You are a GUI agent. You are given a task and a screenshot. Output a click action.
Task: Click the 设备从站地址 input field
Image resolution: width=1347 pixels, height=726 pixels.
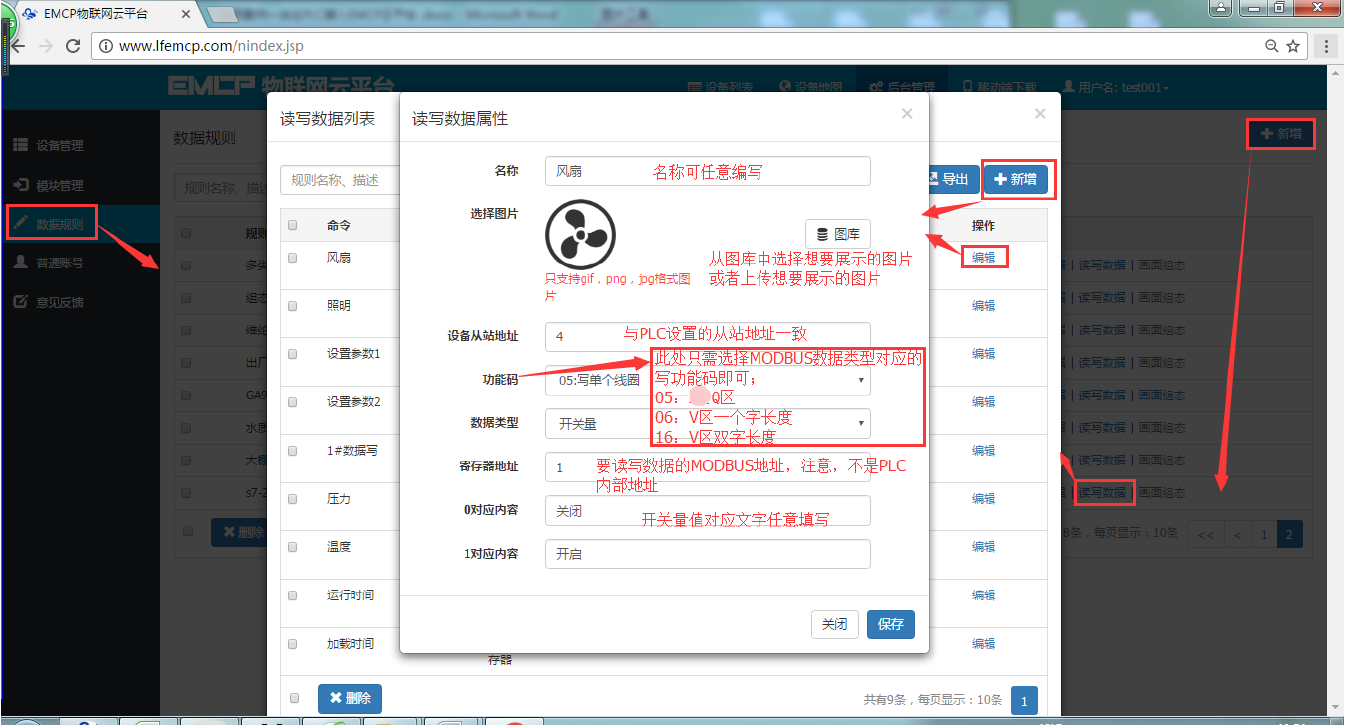(x=707, y=337)
